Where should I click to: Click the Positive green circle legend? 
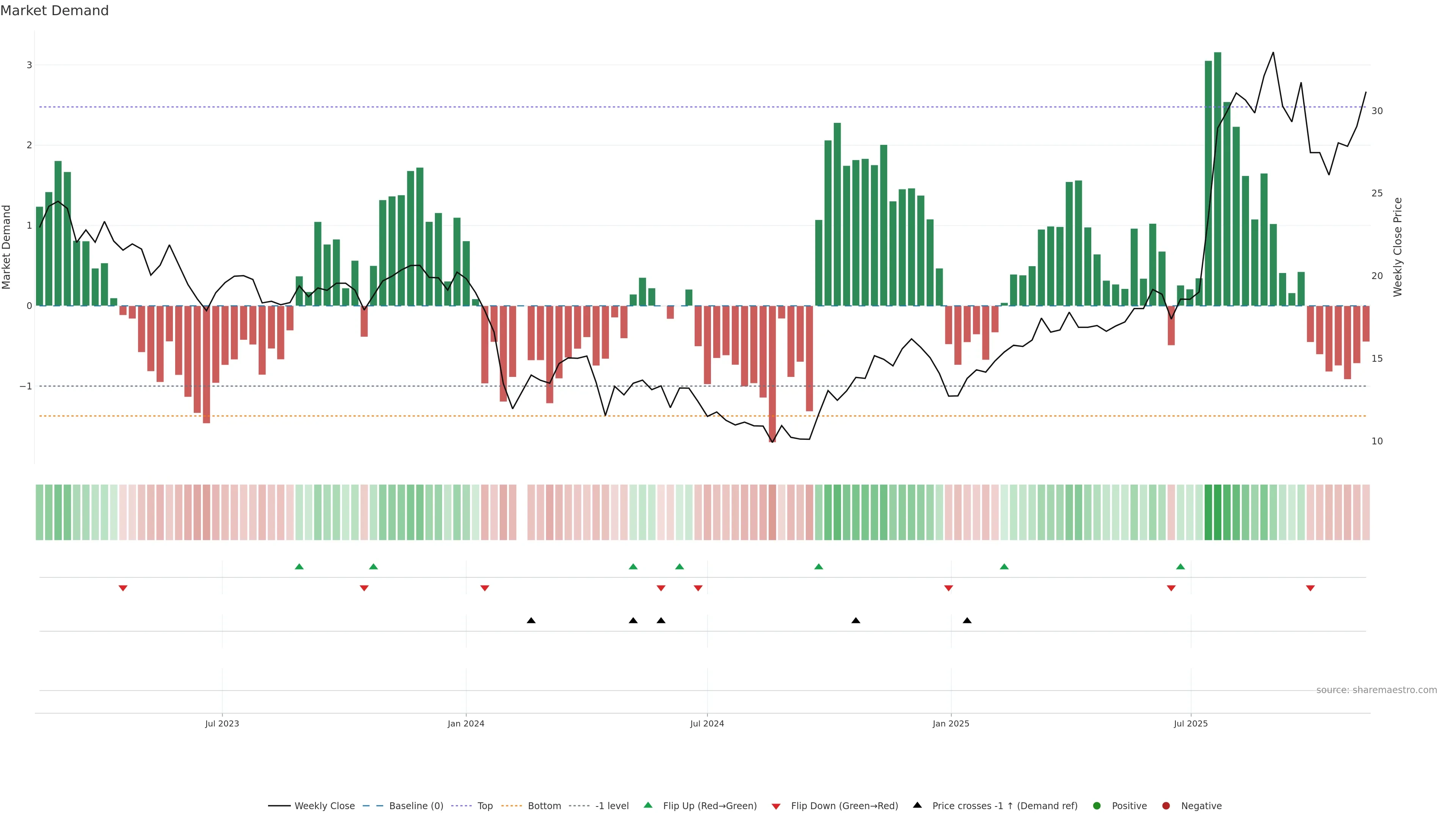(1097, 805)
